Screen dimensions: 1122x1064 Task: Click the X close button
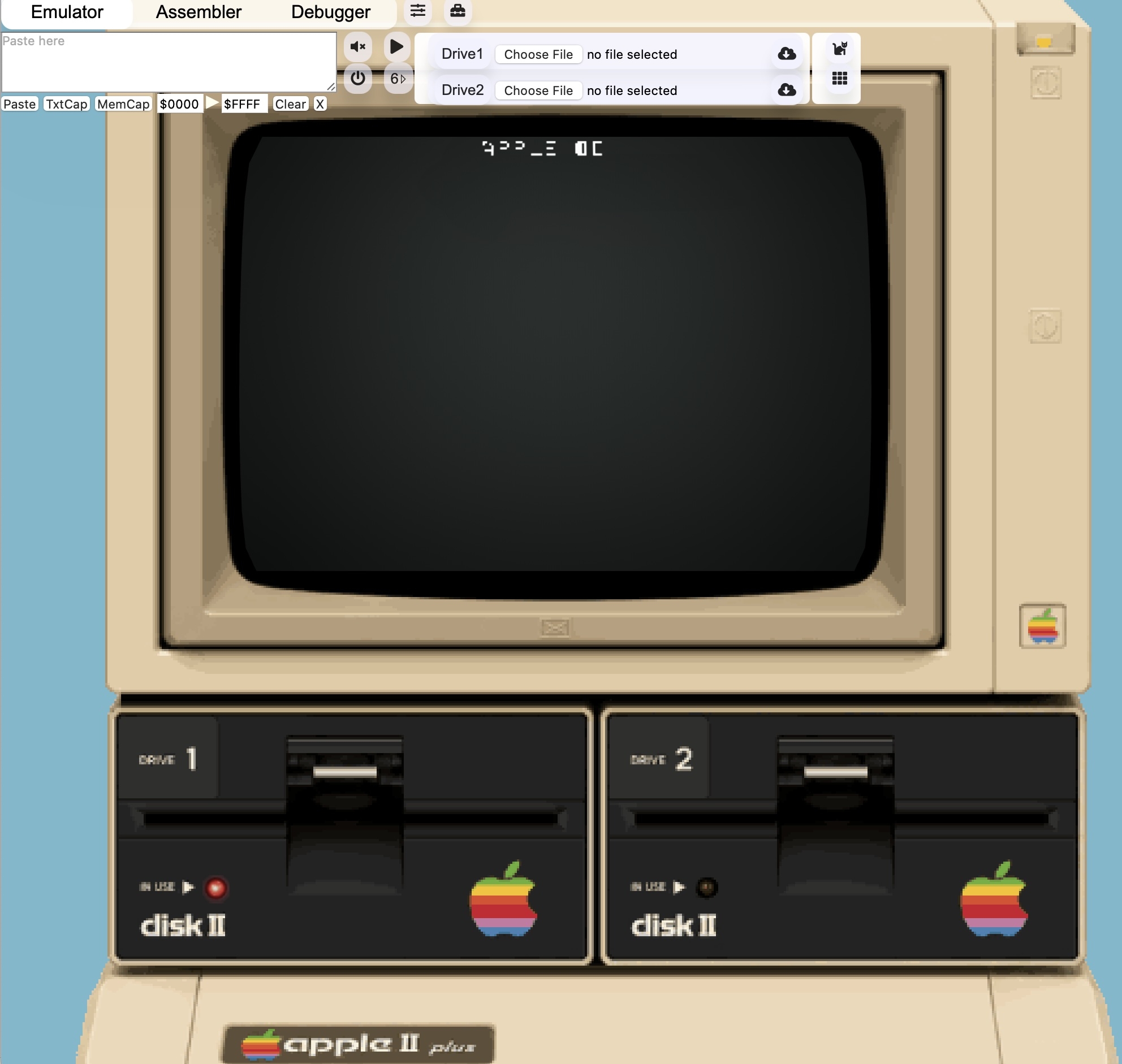(320, 104)
